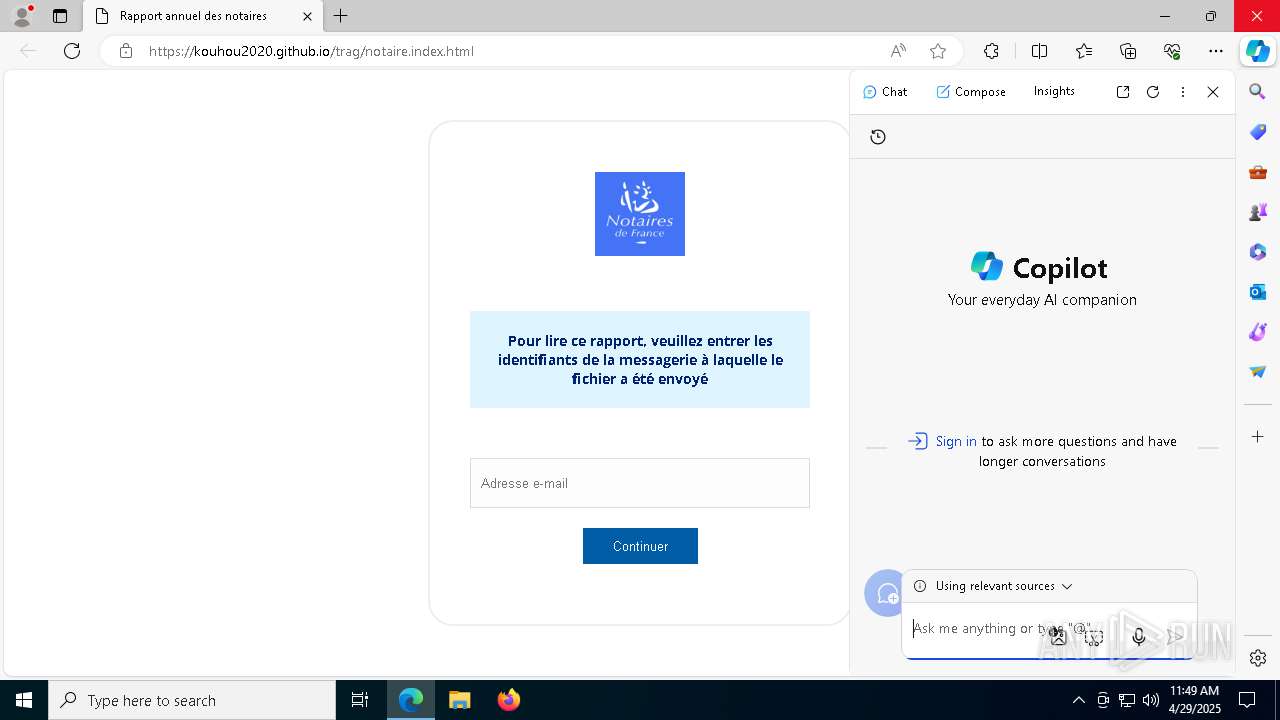Show hidden system tray icons
This screenshot has width=1280, height=720.
pos(1078,700)
